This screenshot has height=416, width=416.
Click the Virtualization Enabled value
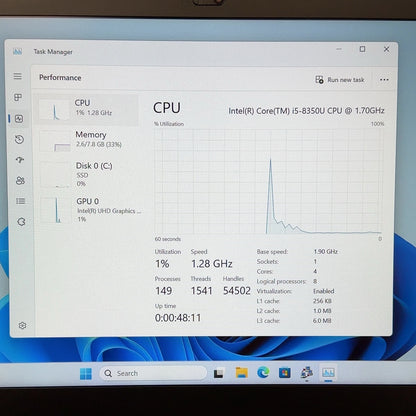click(324, 291)
